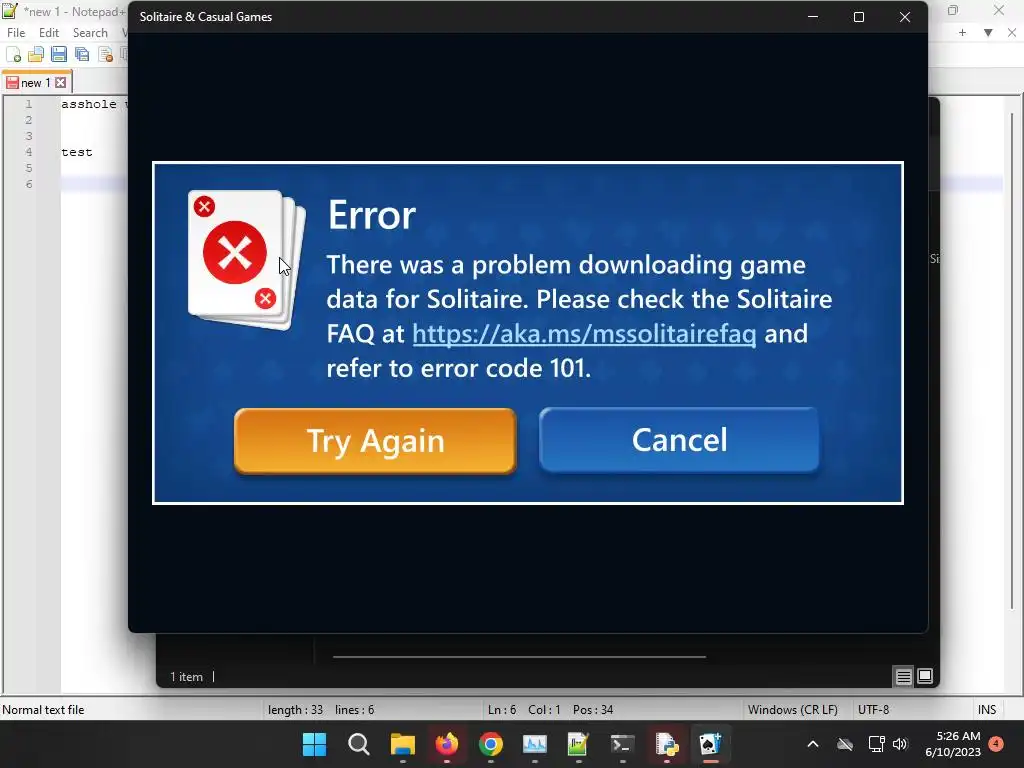Click 'UTF-8' encoding in status bar
Viewport: 1024px width, 768px height.
(873, 710)
